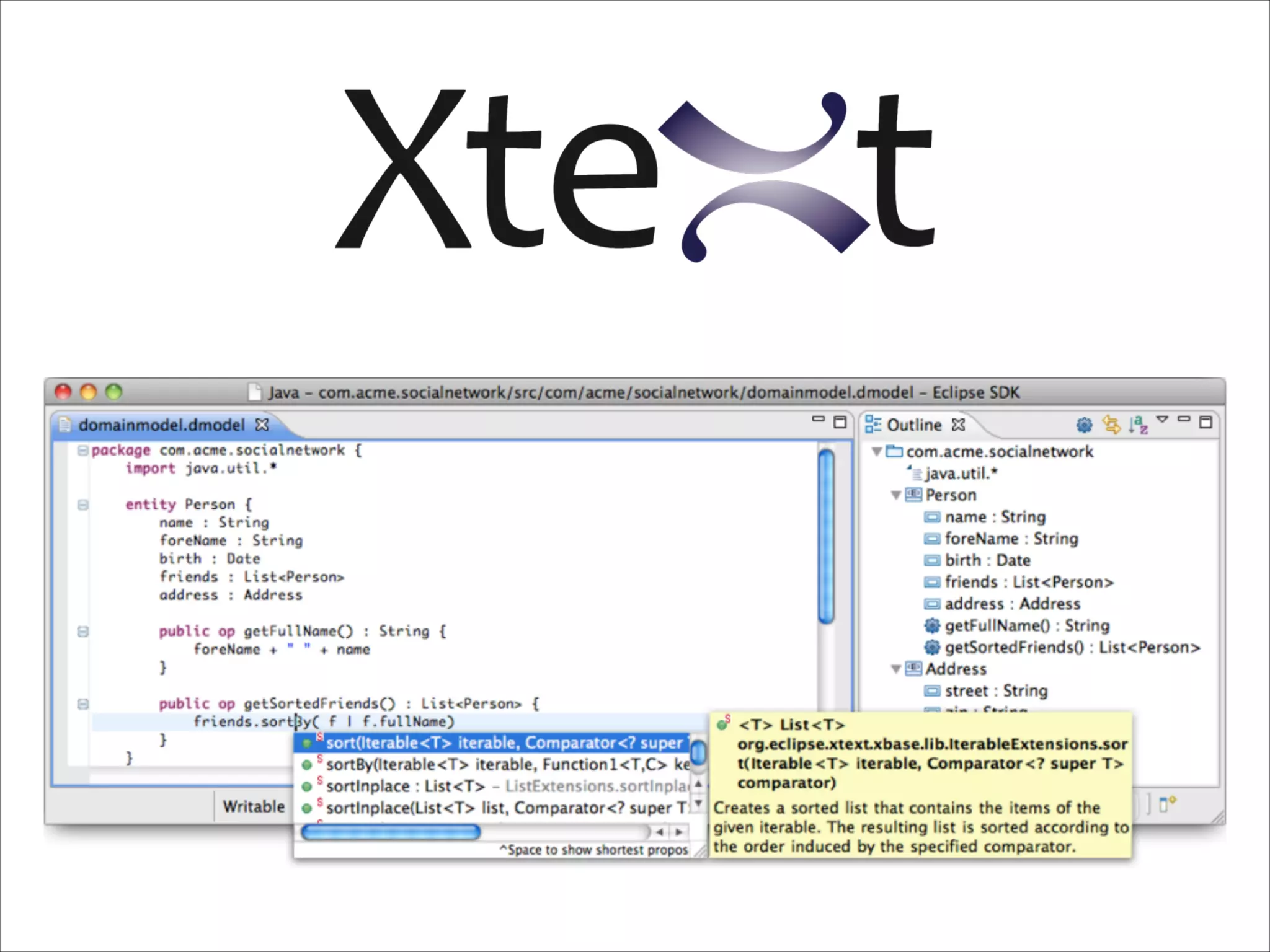Fold the entity Person code block

(x=82, y=505)
